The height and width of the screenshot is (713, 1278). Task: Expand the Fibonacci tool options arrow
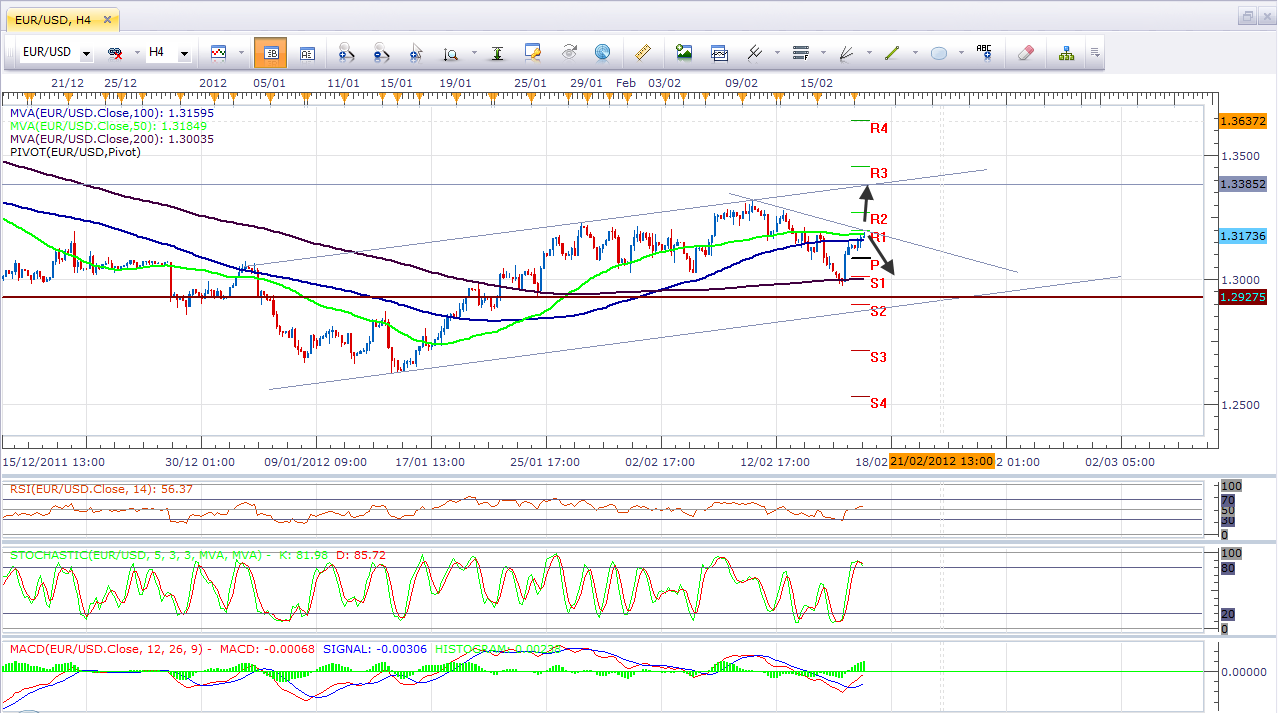point(823,53)
